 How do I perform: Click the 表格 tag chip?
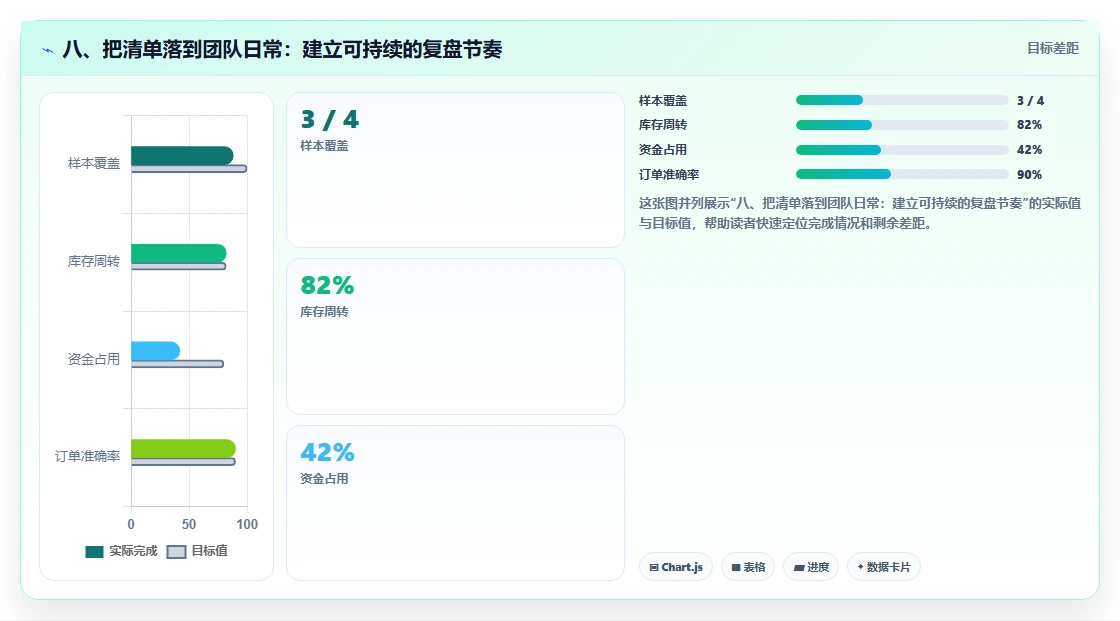pyautogui.click(x=748, y=567)
